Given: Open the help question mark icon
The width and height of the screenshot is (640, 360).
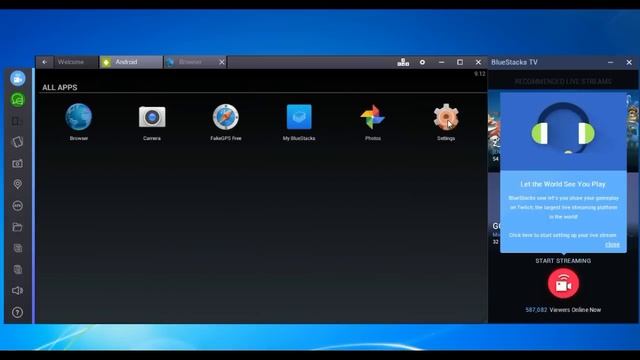Looking at the screenshot, I should click(17, 312).
